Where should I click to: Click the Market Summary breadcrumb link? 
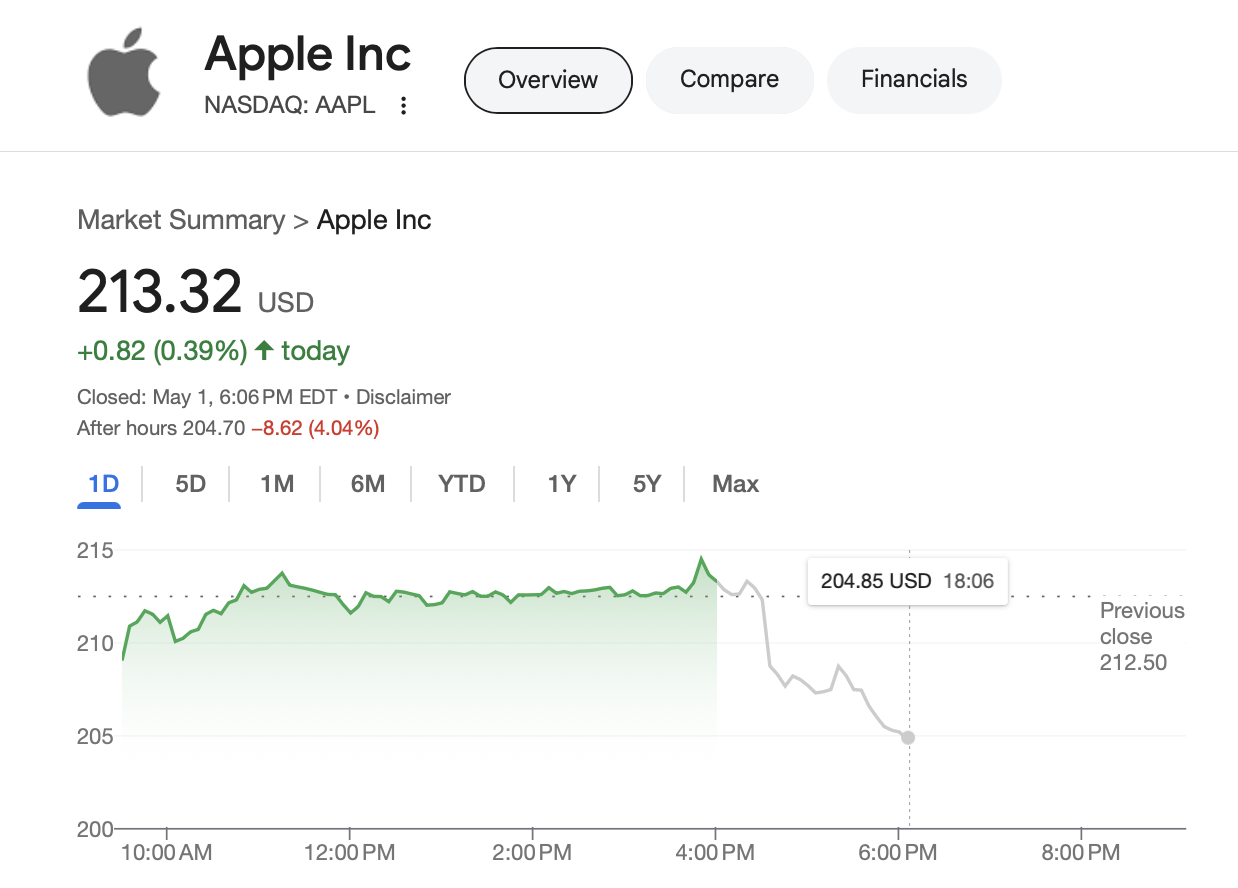[181, 220]
